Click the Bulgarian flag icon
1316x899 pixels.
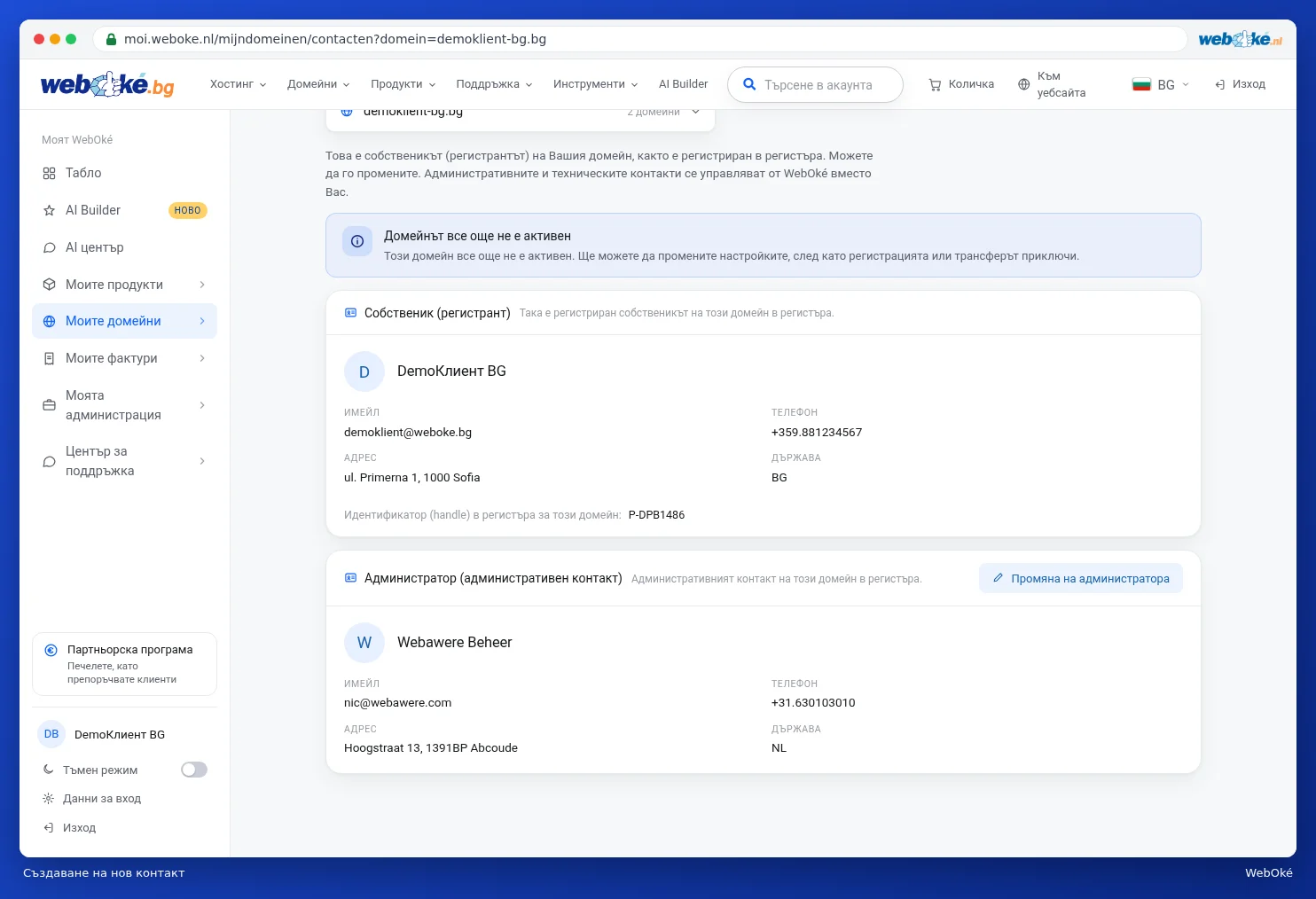[x=1141, y=85]
